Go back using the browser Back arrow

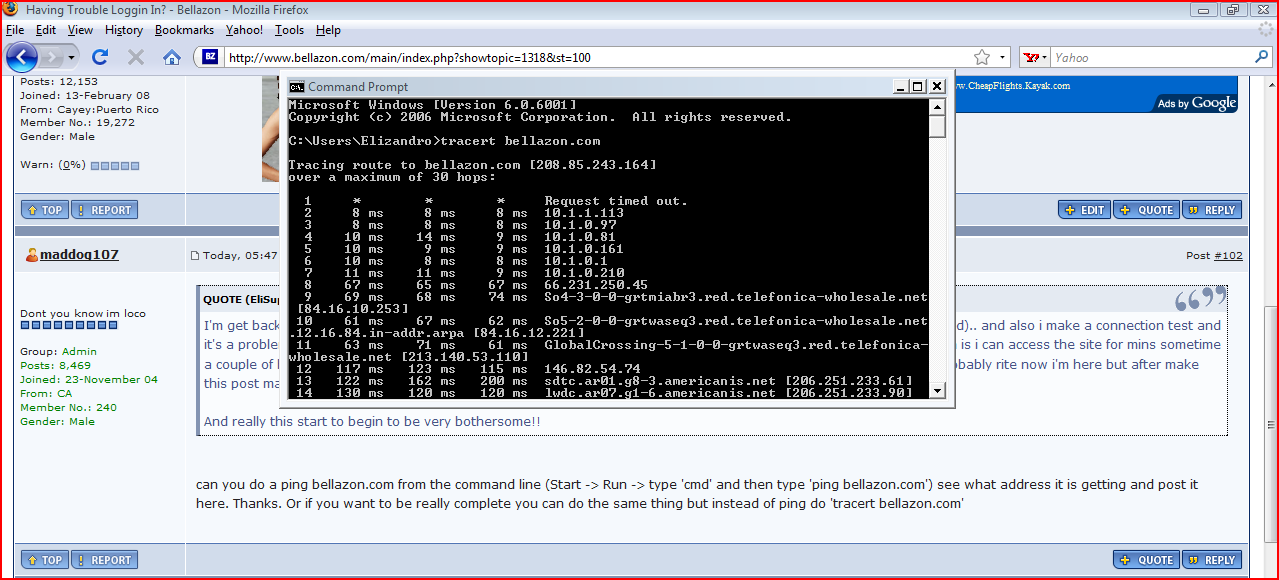click(21, 57)
